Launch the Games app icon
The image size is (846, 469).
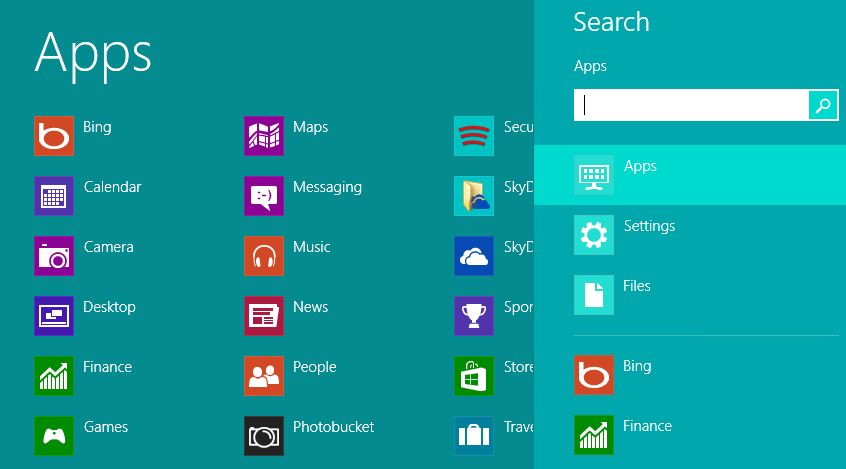tap(54, 436)
